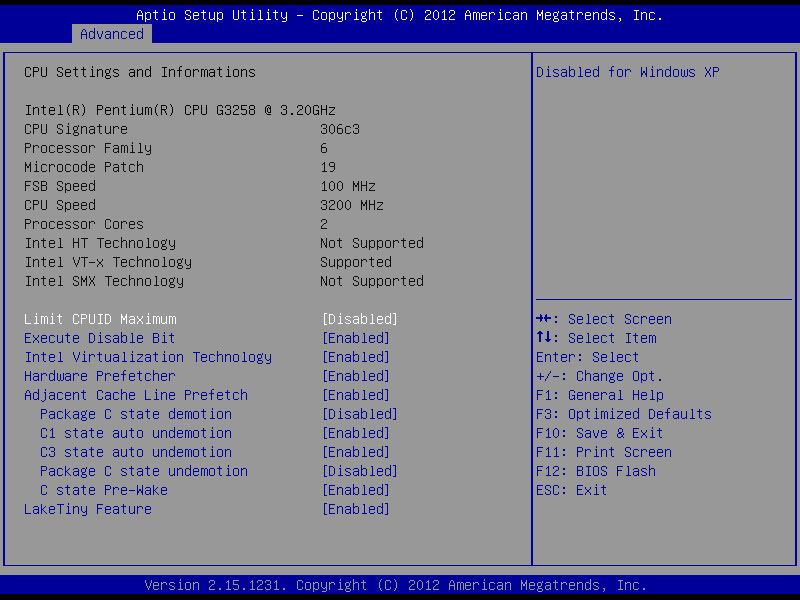Click the Microcode Patch value 19
The image size is (800, 600).
(328, 167)
